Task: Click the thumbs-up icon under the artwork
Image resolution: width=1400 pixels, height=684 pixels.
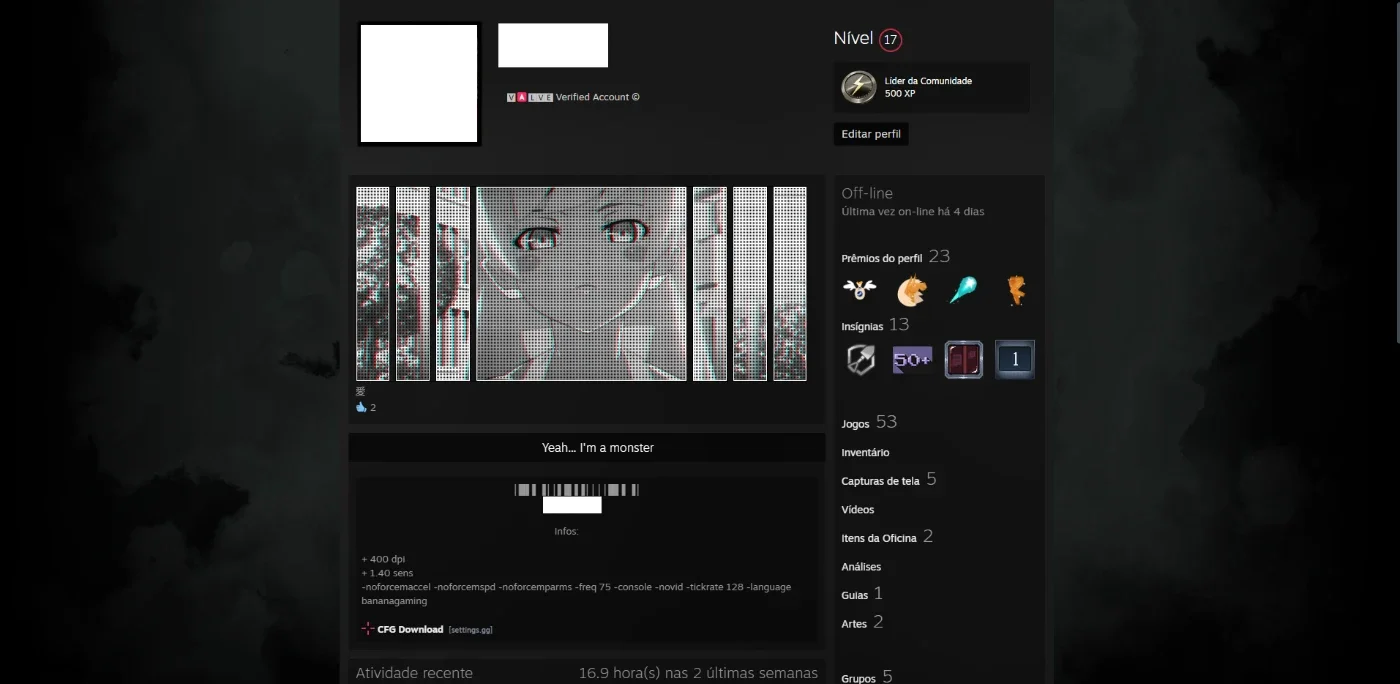Action: [x=361, y=407]
